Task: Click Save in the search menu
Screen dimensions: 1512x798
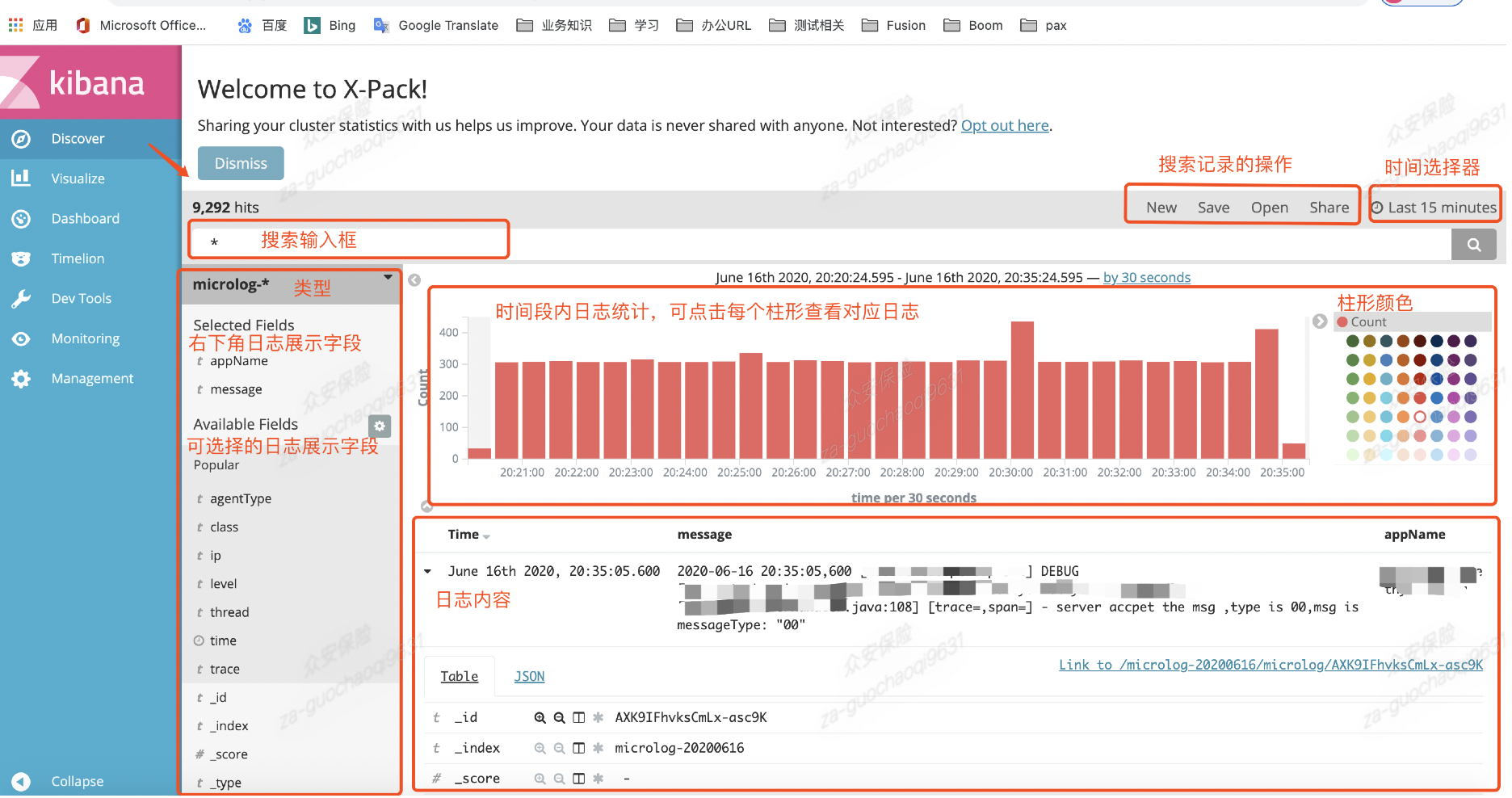Action: (x=1213, y=208)
